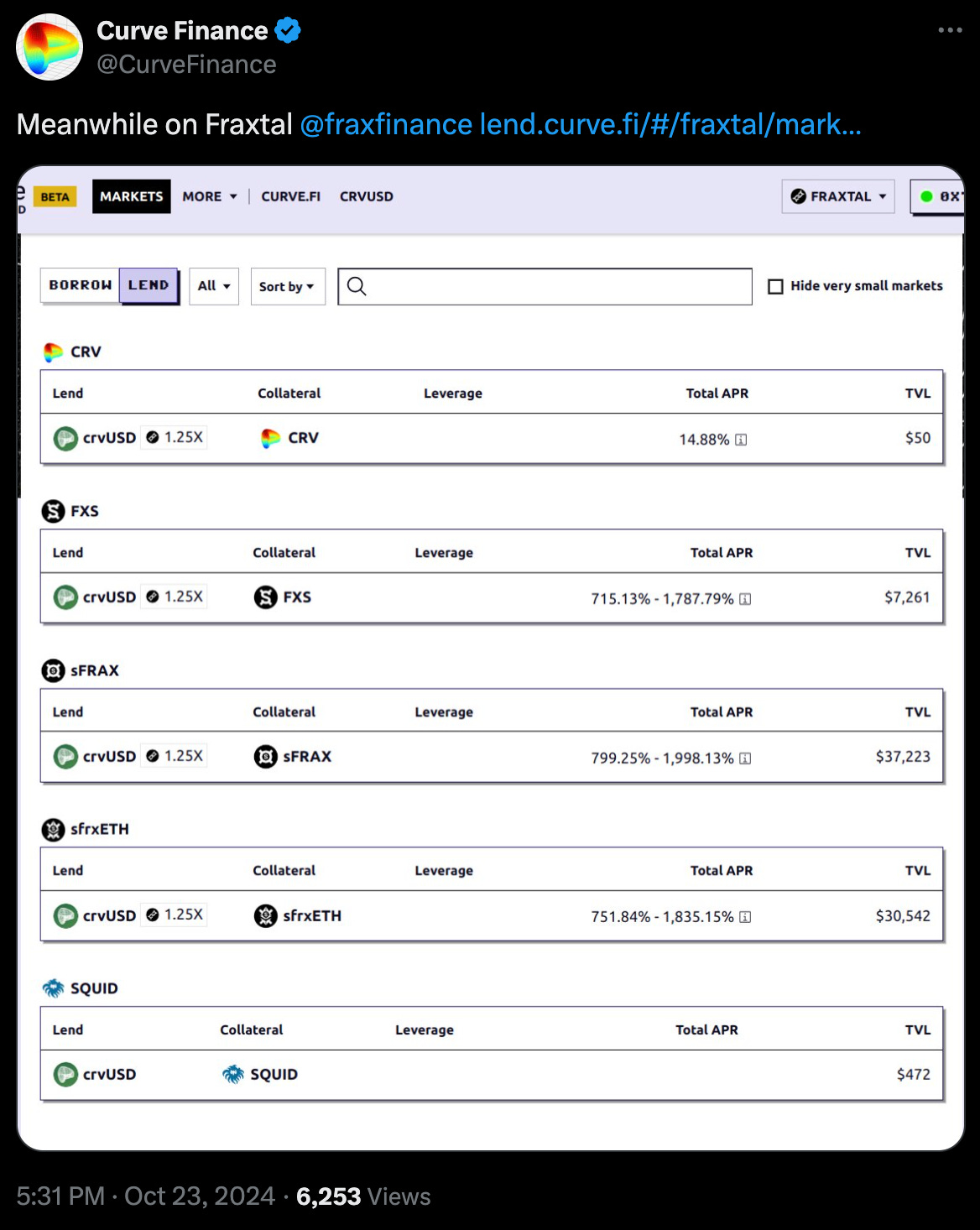Click the sfrxETH collateral token icon
Viewport: 980px width, 1230px height.
click(265, 915)
